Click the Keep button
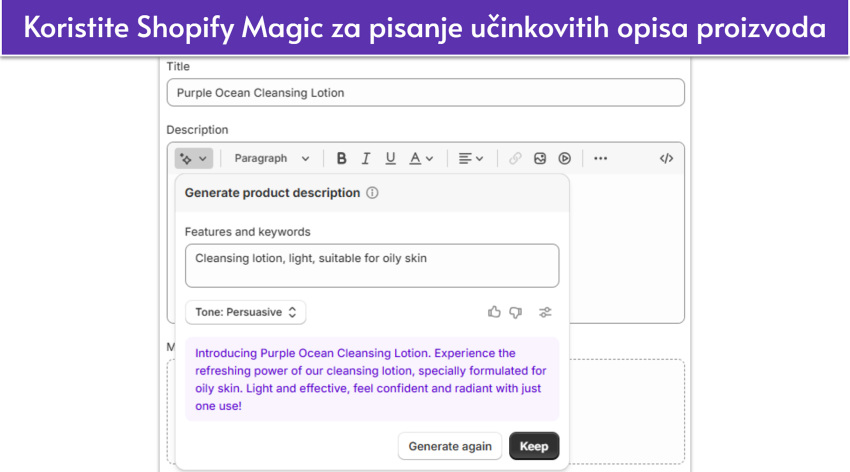The image size is (850, 472). click(534, 446)
